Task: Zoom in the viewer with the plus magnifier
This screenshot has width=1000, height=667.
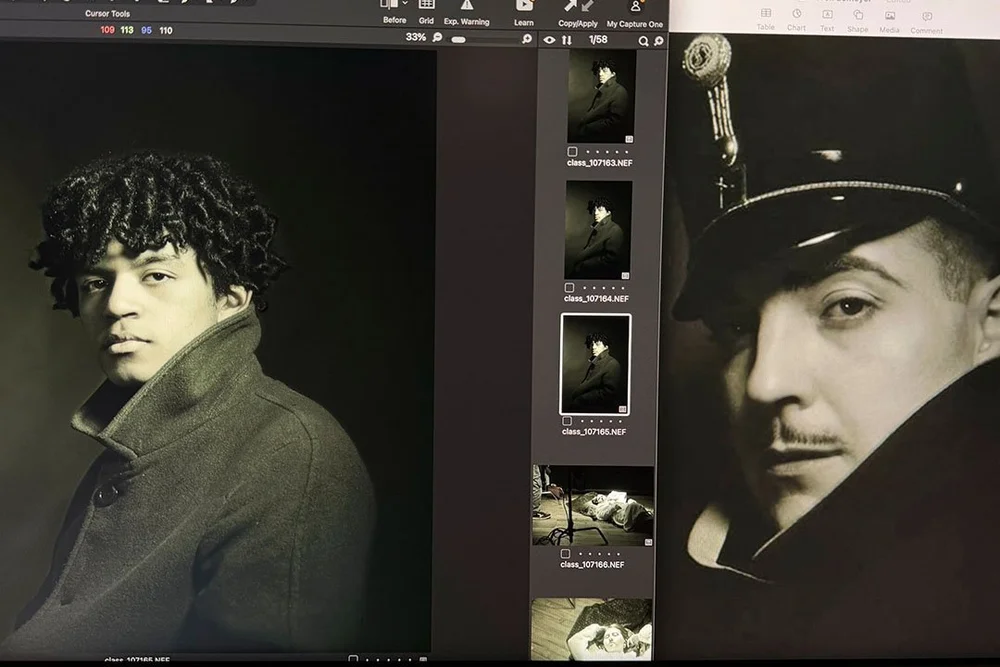Action: [527, 39]
